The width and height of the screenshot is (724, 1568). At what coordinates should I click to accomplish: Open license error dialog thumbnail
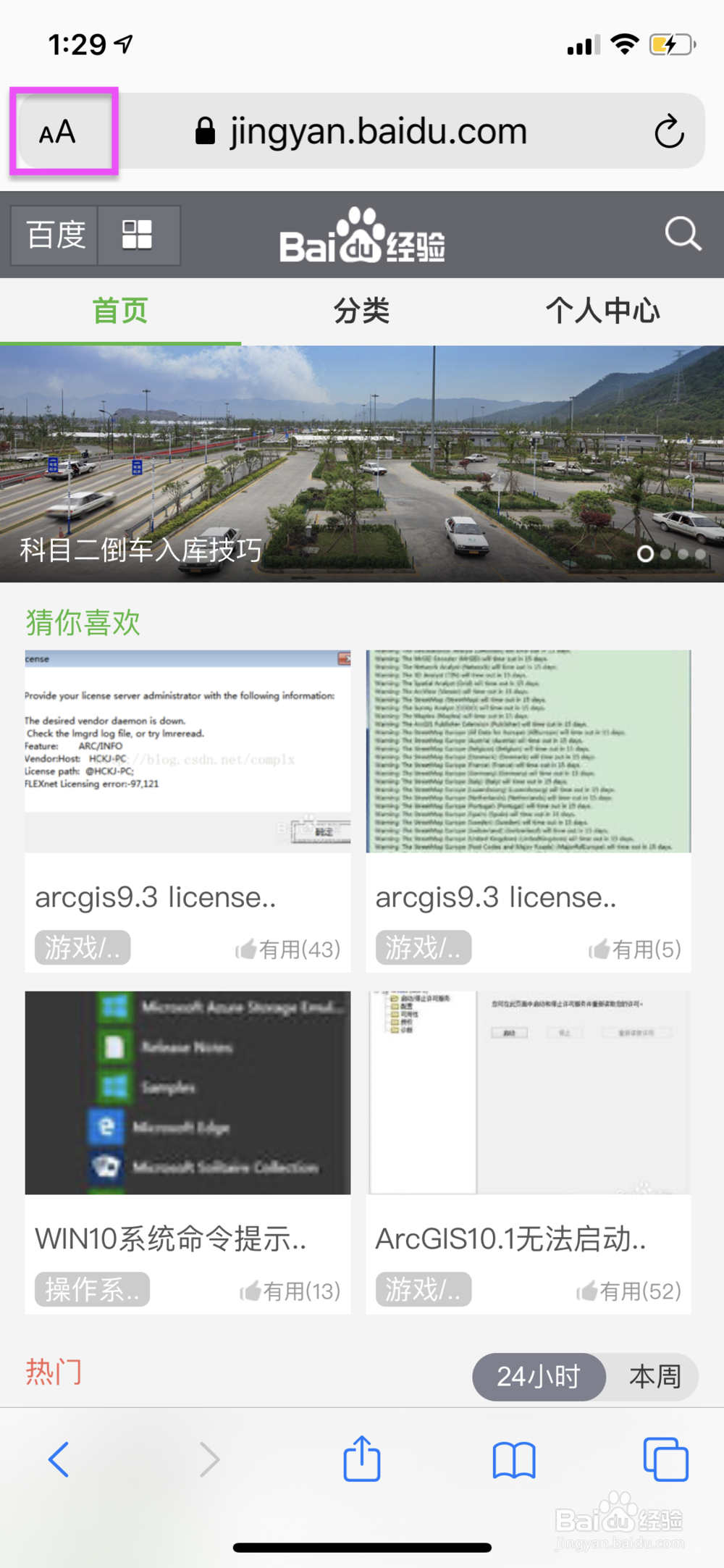188,751
